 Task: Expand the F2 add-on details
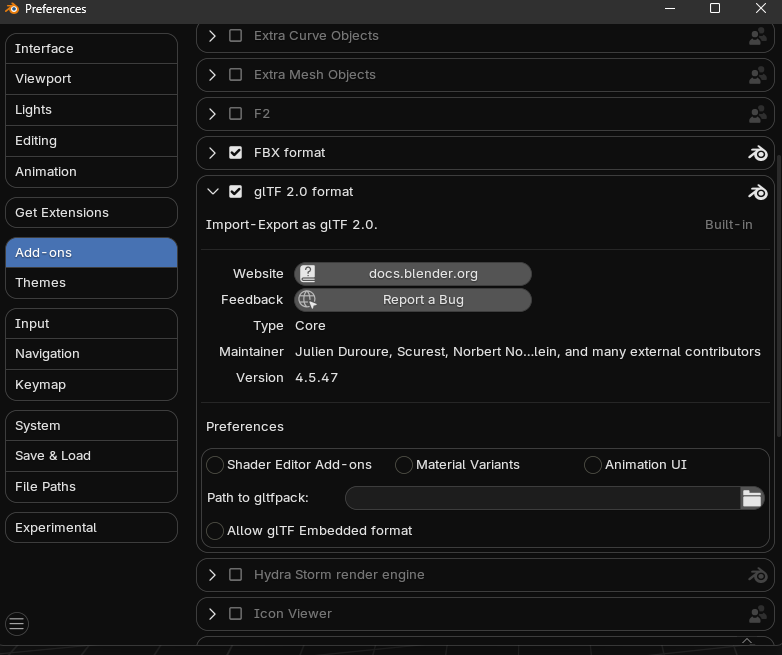(212, 114)
